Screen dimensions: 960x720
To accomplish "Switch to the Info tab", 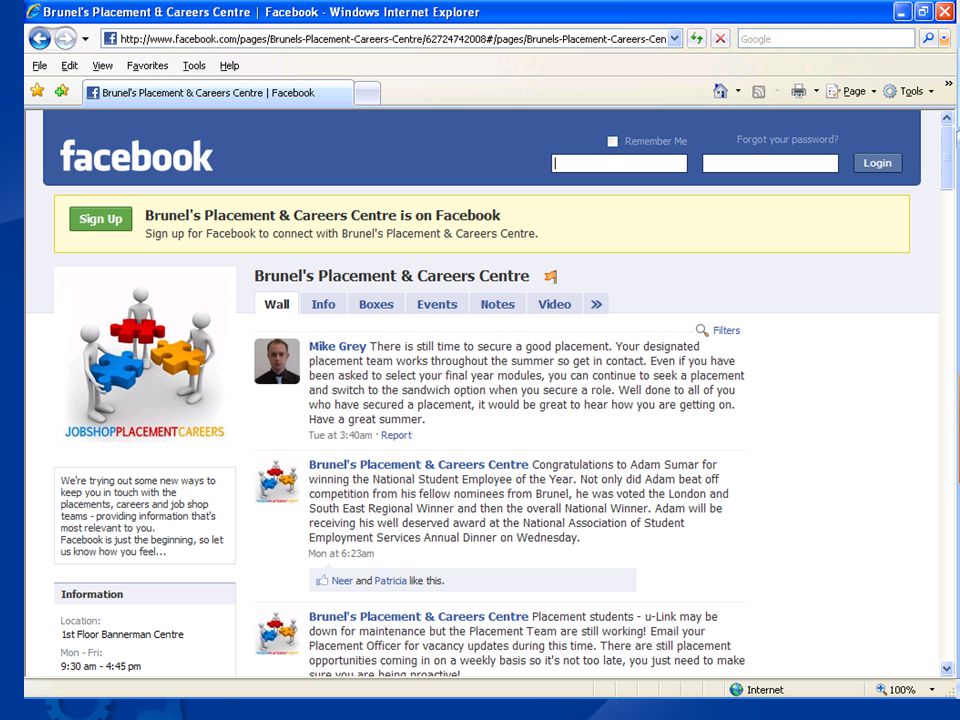I will click(323, 304).
